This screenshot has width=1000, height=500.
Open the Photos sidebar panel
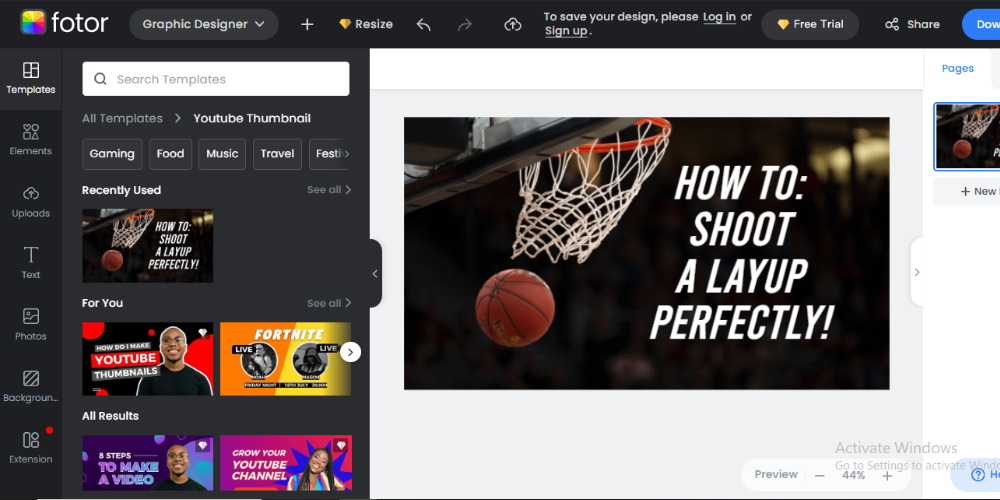[x=31, y=325]
